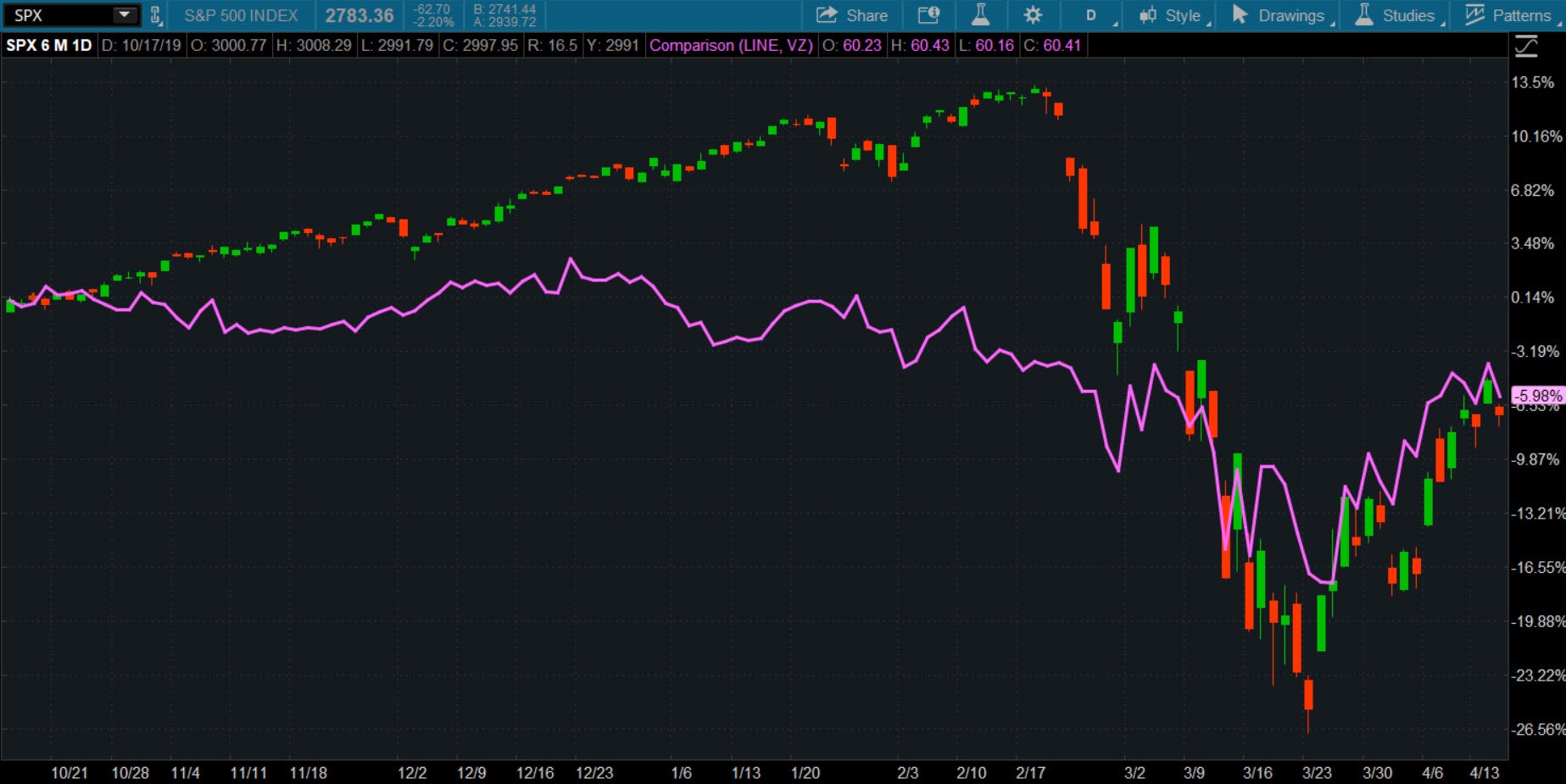Click the 3/16 date on time axis

[1257, 773]
